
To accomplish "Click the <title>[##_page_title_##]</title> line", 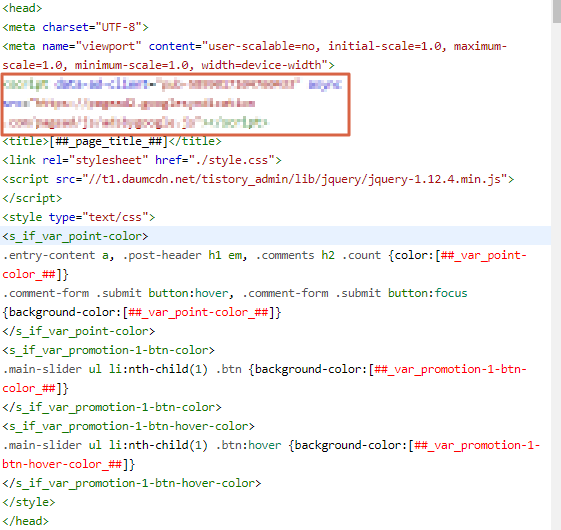I will pos(112,141).
